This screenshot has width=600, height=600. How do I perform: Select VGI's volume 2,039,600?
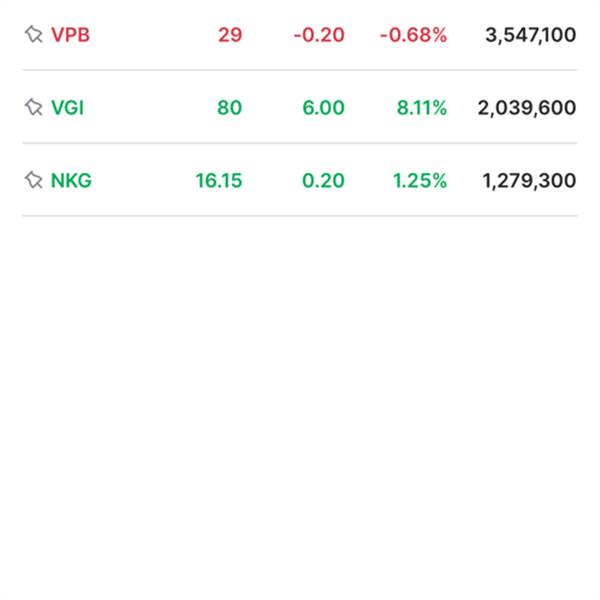click(527, 108)
